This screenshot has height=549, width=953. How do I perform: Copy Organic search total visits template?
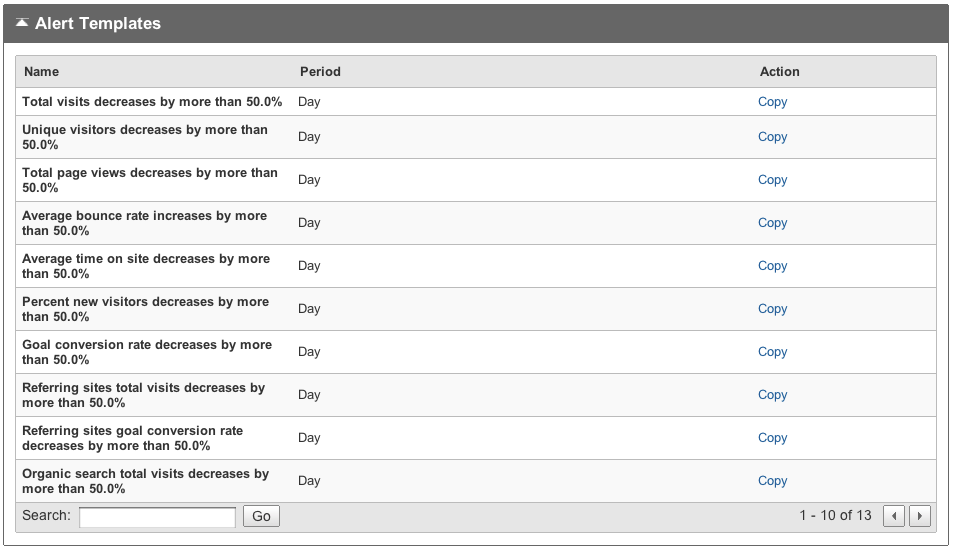772,481
